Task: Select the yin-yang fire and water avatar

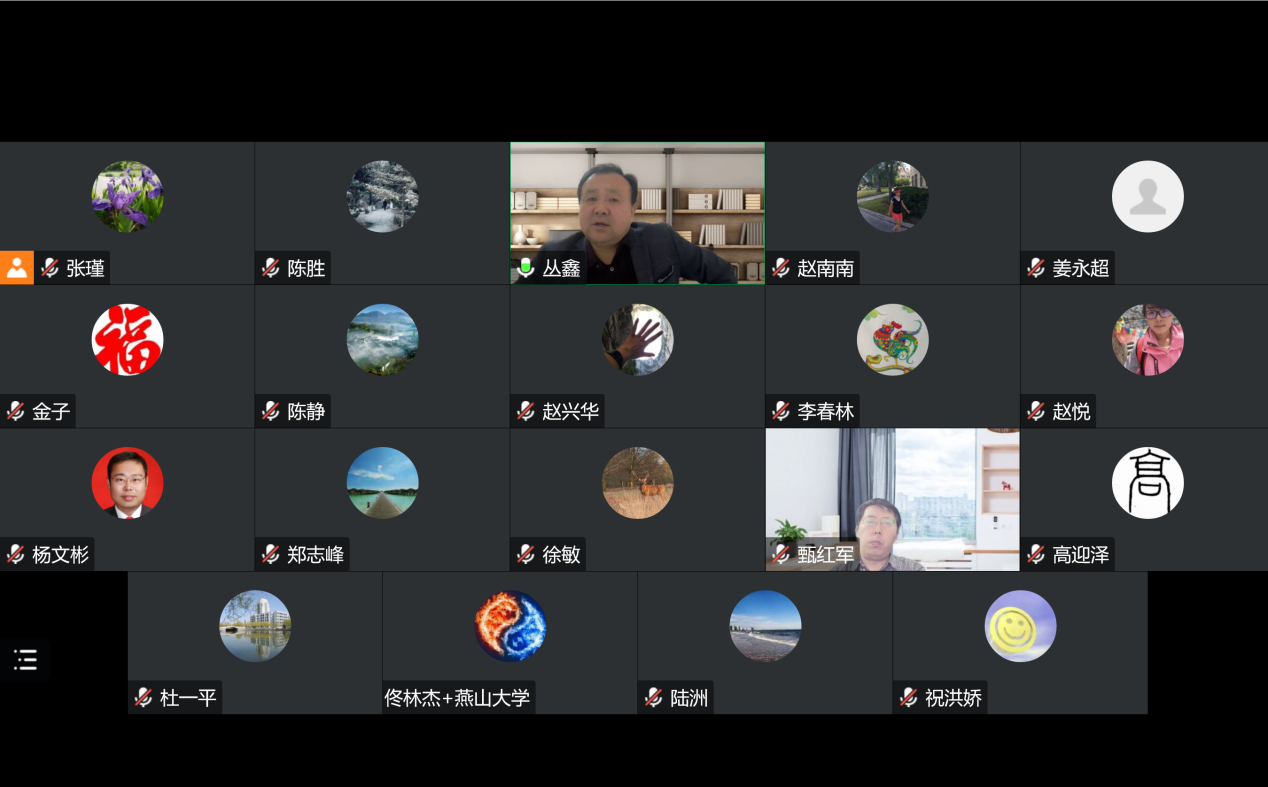Action: tap(510, 626)
